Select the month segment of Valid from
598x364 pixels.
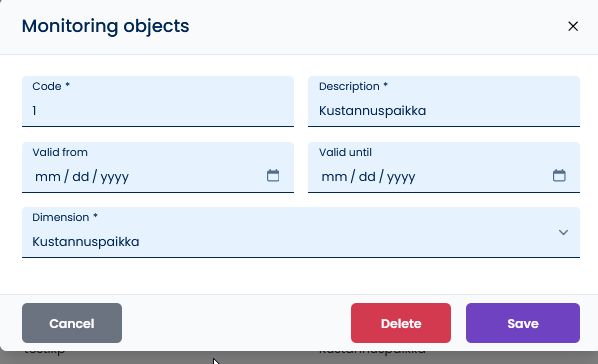point(48,177)
